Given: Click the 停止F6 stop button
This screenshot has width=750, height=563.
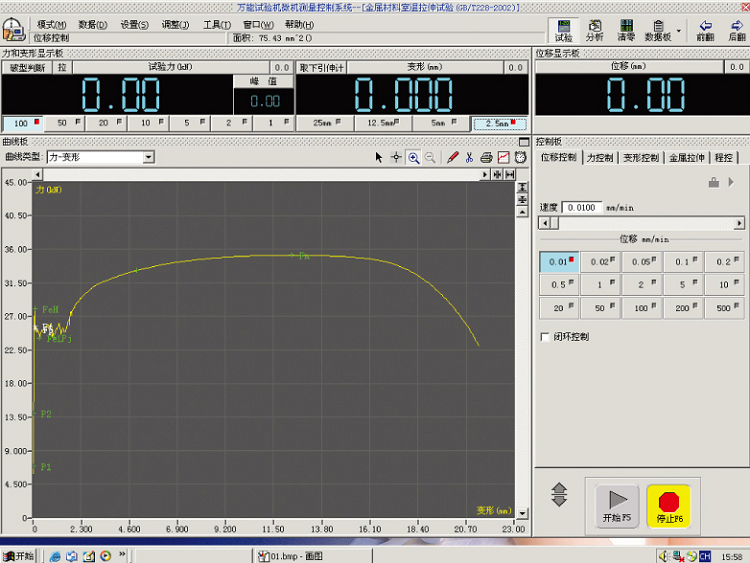Looking at the screenshot, I should (669, 507).
